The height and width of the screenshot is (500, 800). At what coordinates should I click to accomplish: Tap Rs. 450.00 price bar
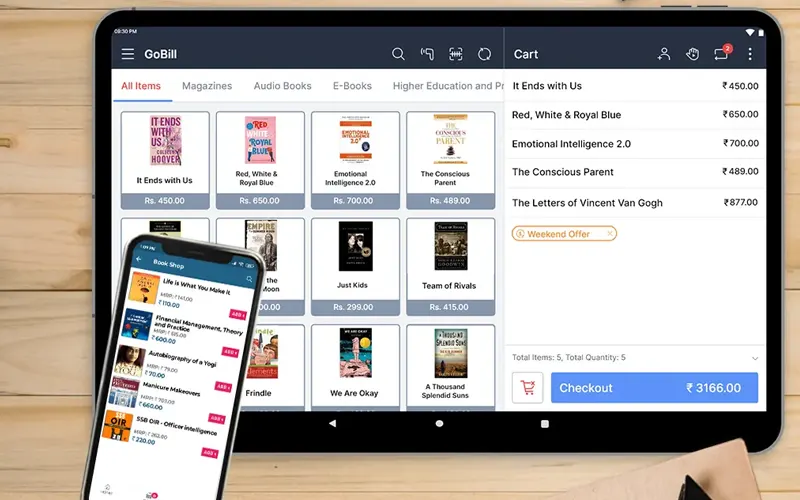(x=165, y=201)
